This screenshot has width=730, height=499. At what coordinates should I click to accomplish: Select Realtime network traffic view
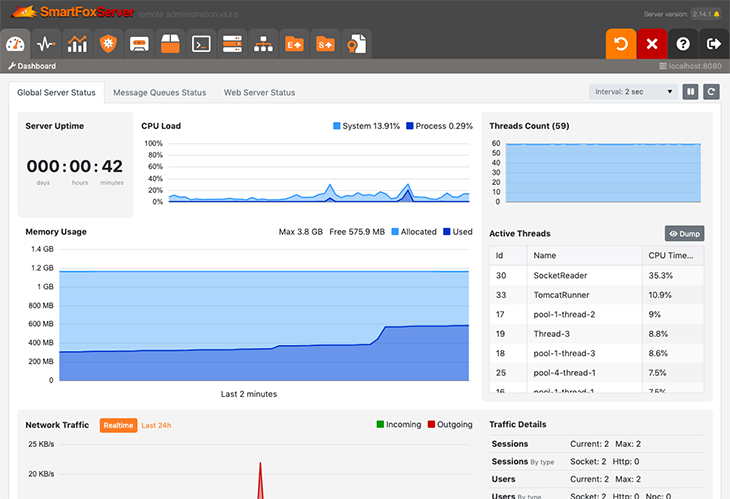(x=118, y=425)
